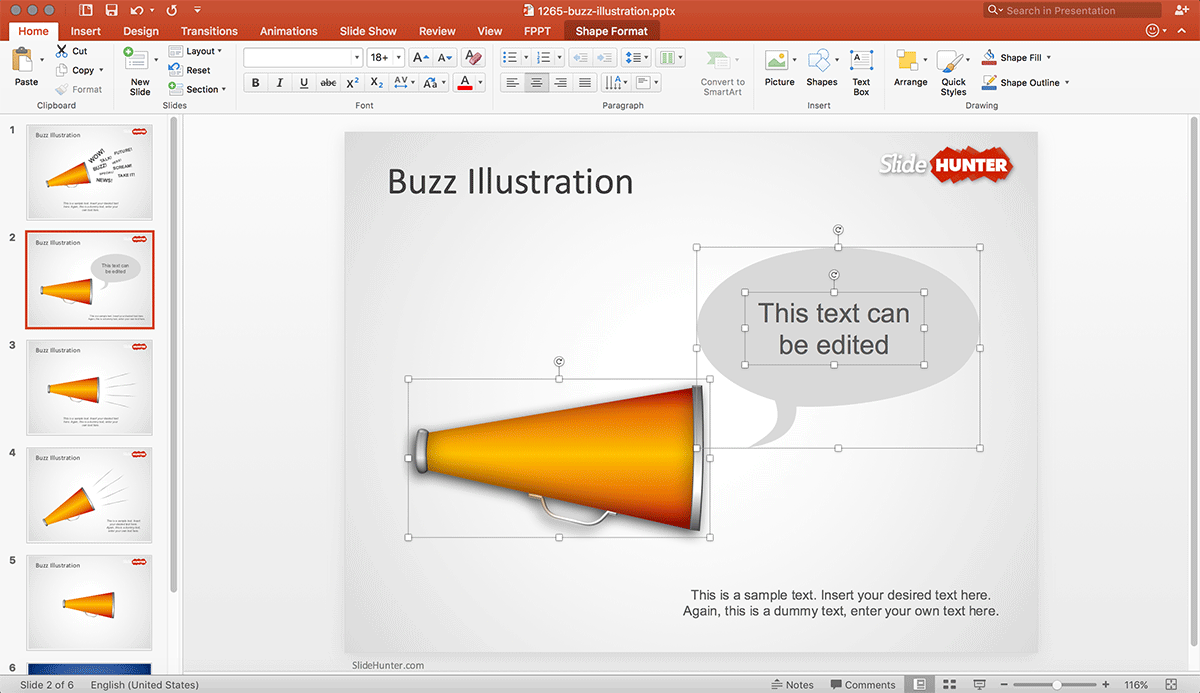Click the Clear Formatting eraser icon
Image resolution: width=1200 pixels, height=693 pixels.
(472, 56)
